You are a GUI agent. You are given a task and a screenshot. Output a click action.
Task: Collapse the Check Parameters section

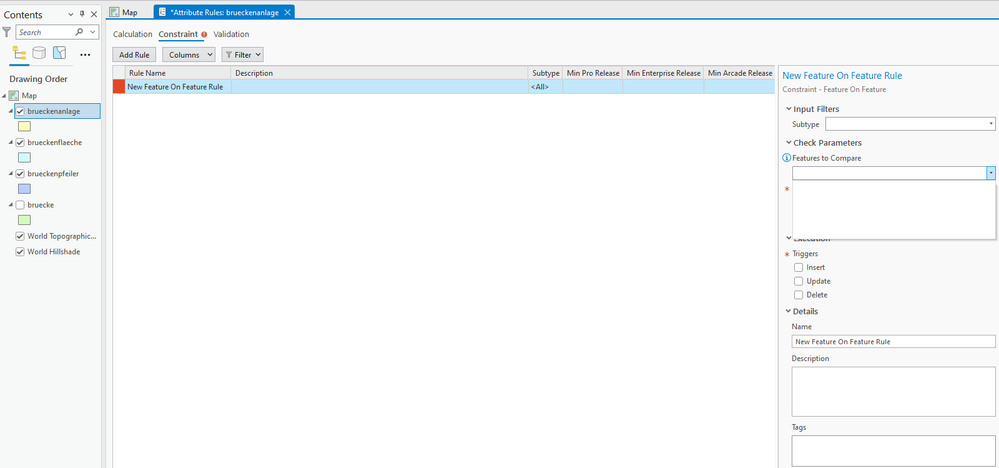pos(789,143)
